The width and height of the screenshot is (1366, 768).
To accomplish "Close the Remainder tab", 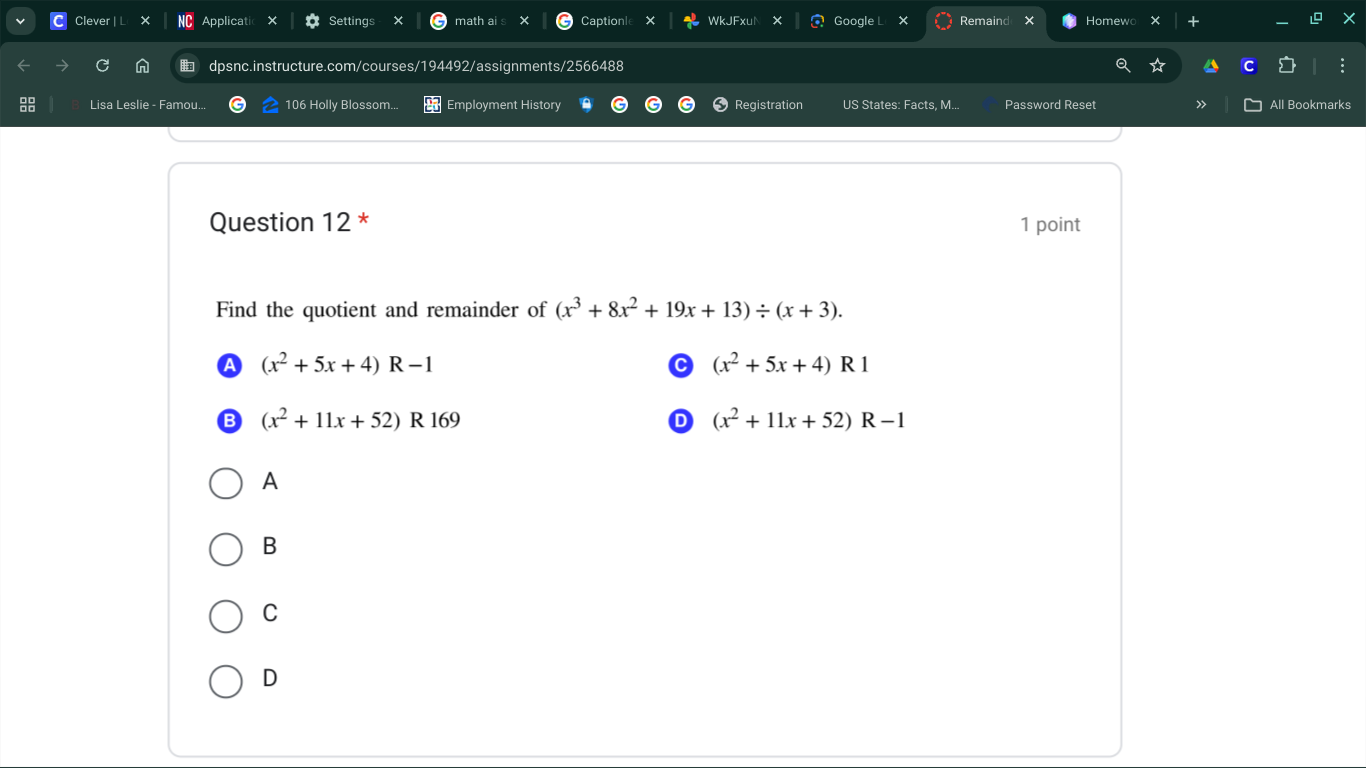I will [1029, 21].
